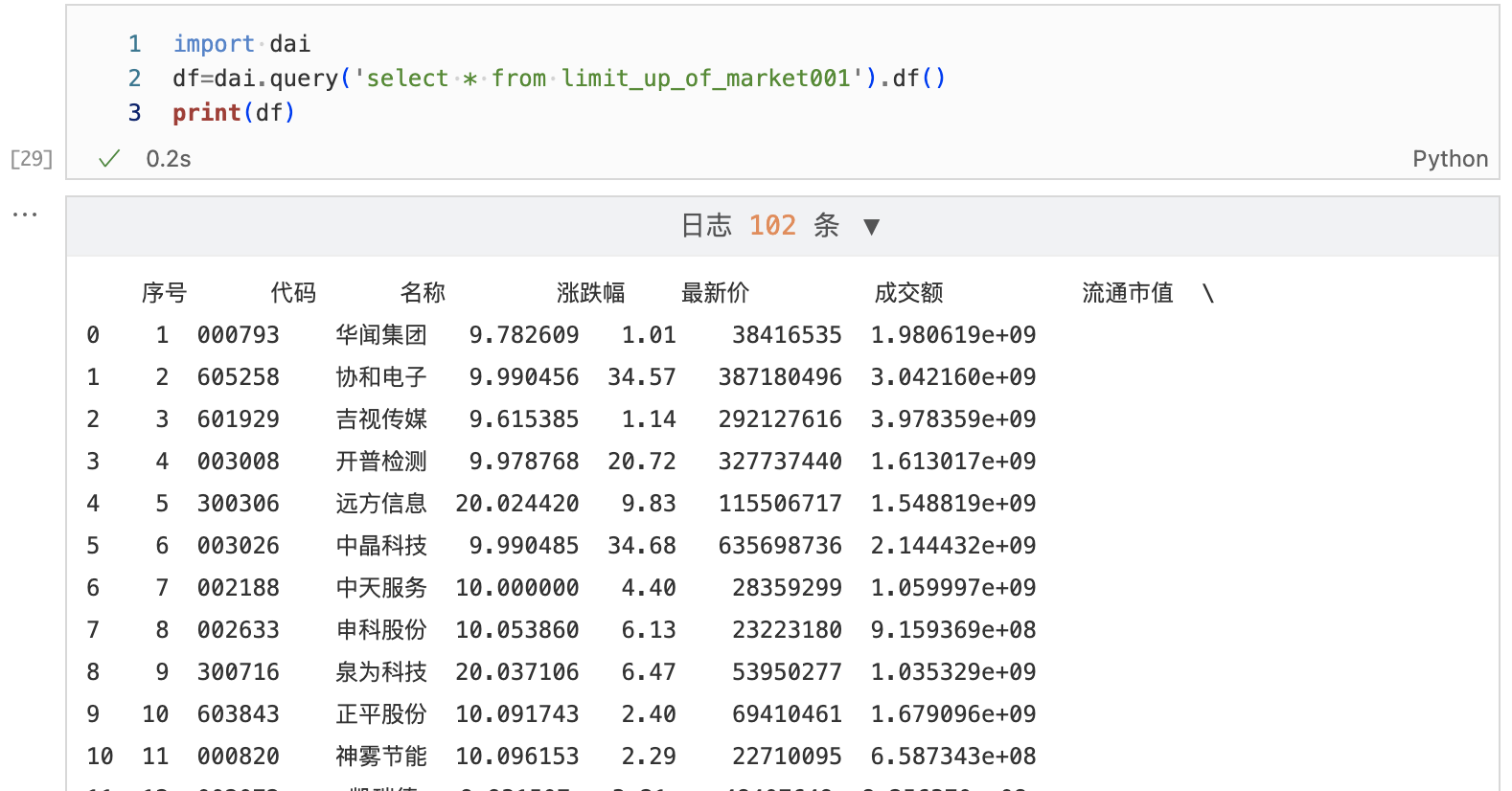Click stock name 中晶科技
This screenshot has width=1512, height=791.
coord(381,546)
